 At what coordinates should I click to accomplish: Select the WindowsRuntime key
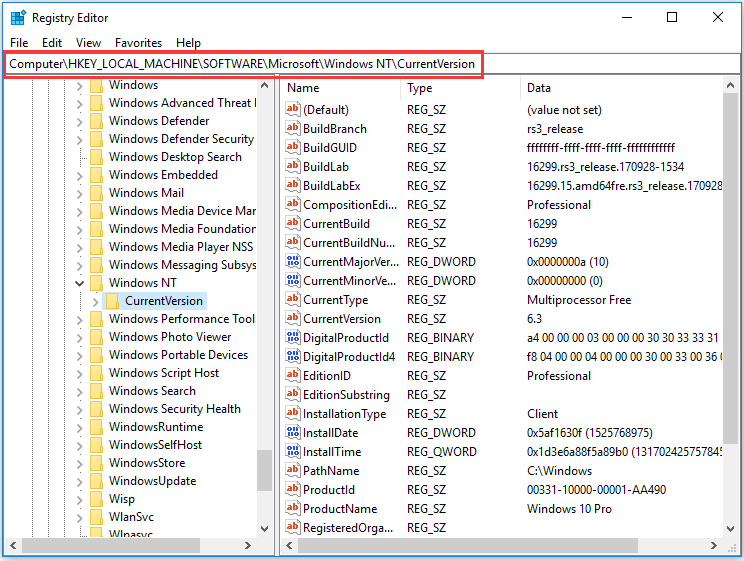coord(156,427)
